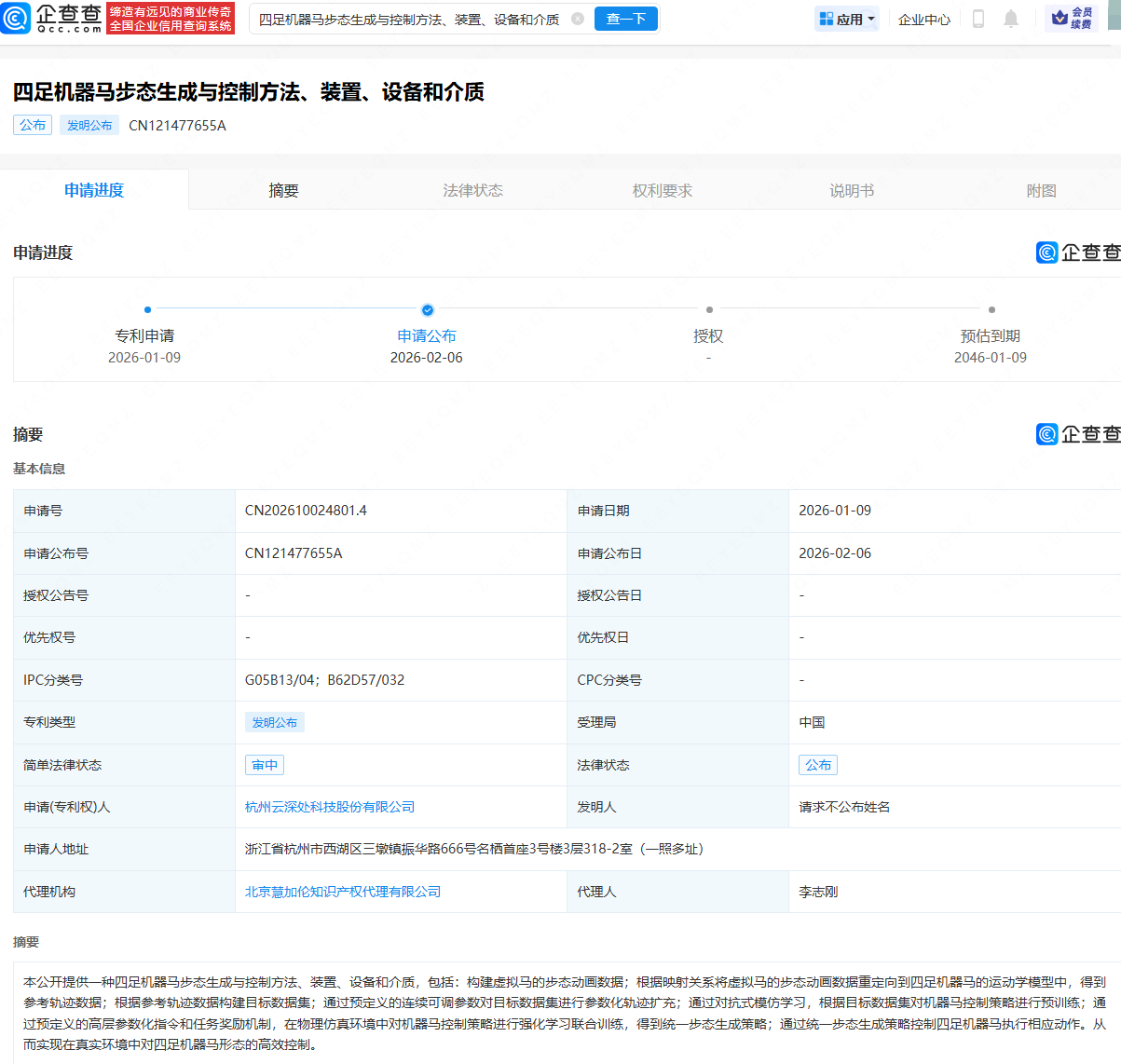Open agency 北京慧加伦知识产权代理有限公司 link
Image resolution: width=1121 pixels, height=1064 pixels.
tap(343, 892)
